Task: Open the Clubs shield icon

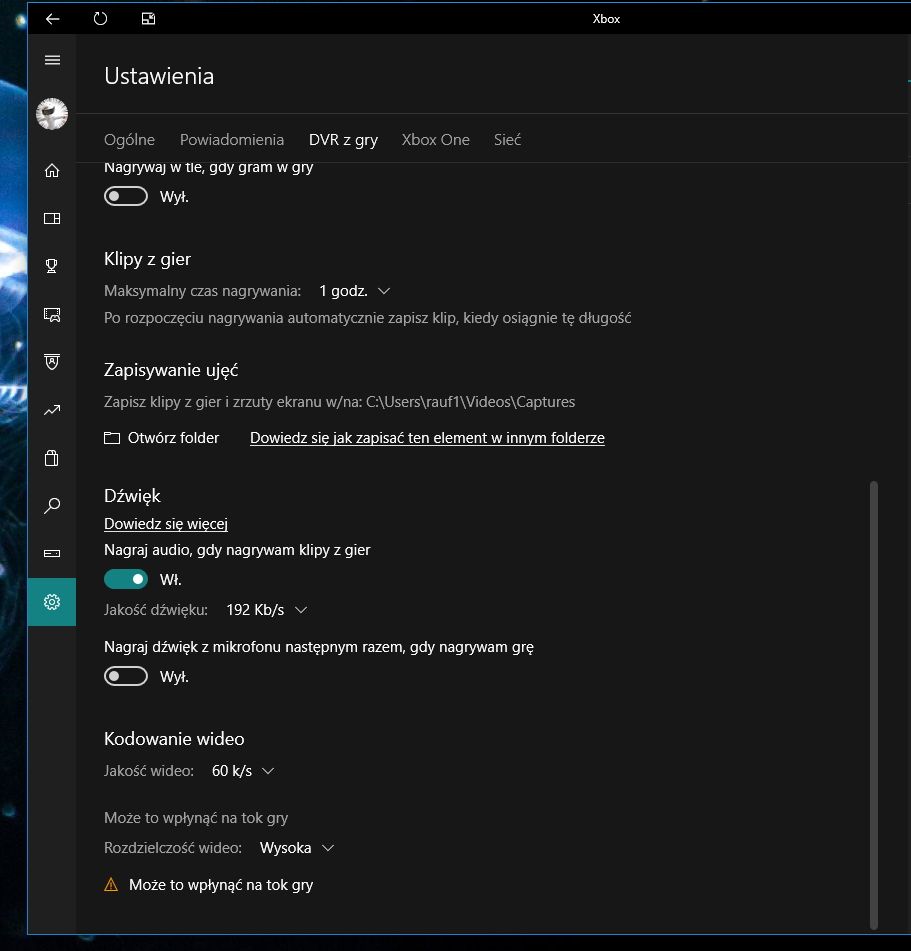Action: click(52, 361)
